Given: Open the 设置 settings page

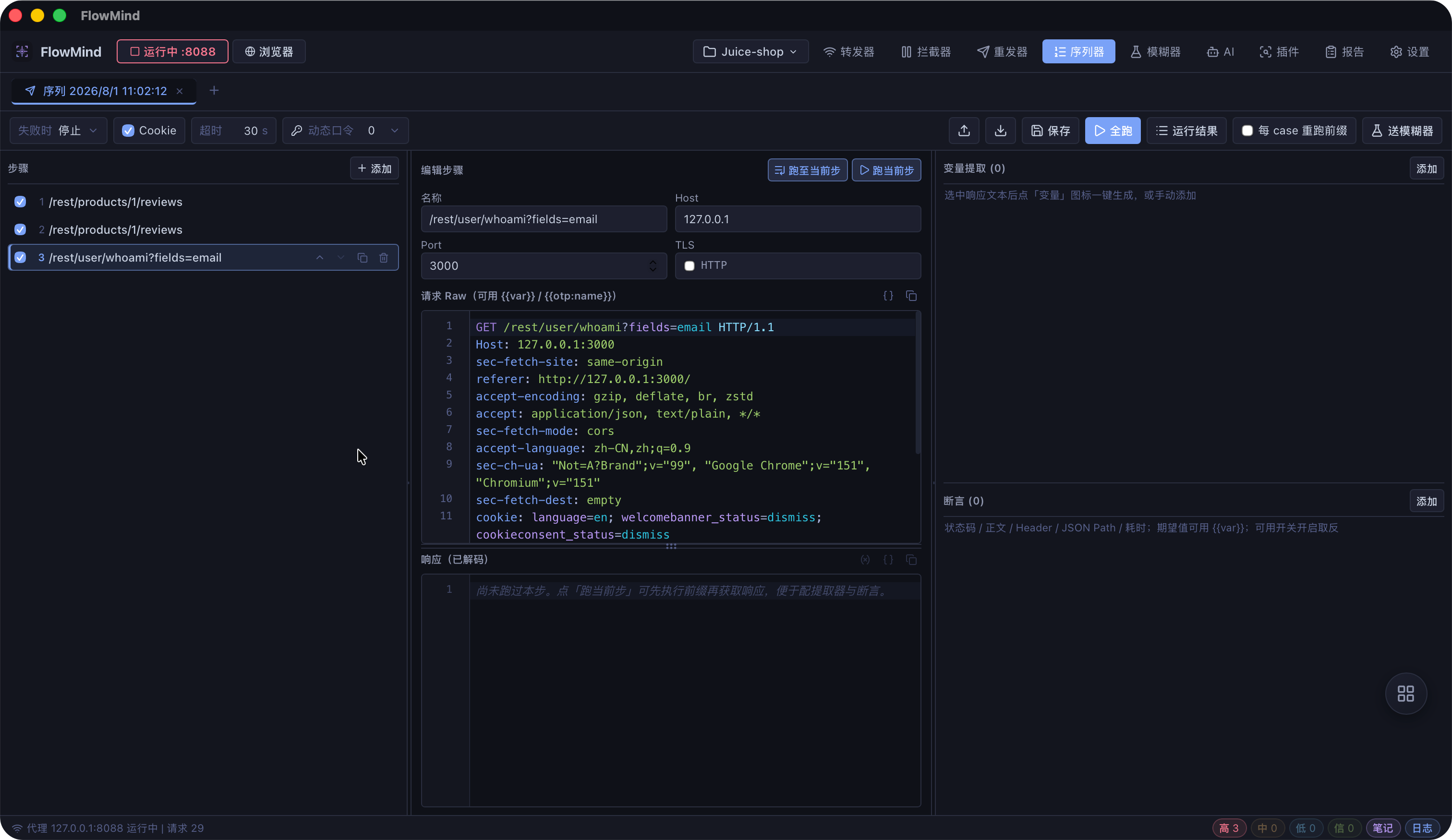Looking at the screenshot, I should [x=1409, y=52].
